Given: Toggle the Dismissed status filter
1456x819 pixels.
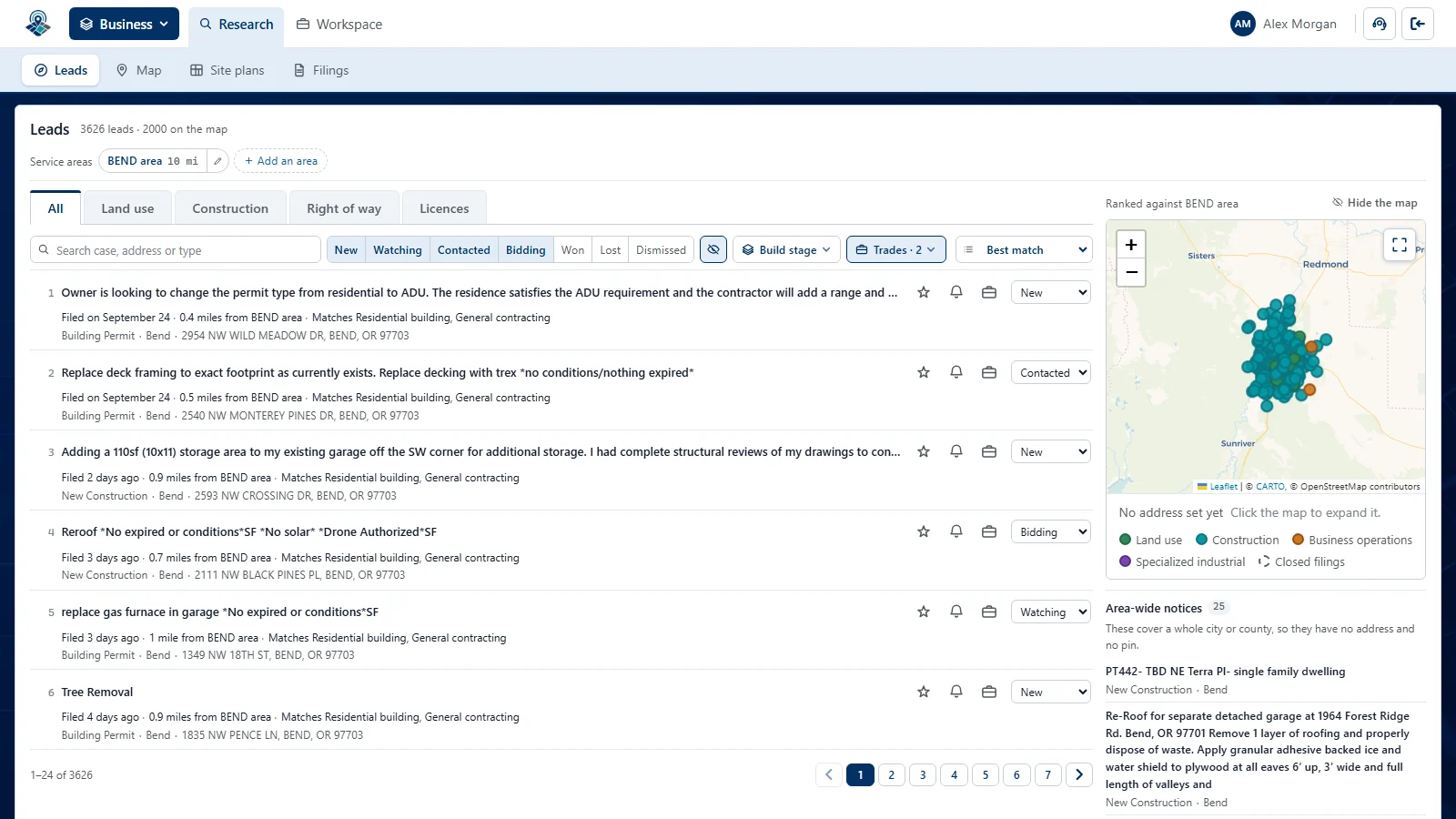Looking at the screenshot, I should click(661, 250).
